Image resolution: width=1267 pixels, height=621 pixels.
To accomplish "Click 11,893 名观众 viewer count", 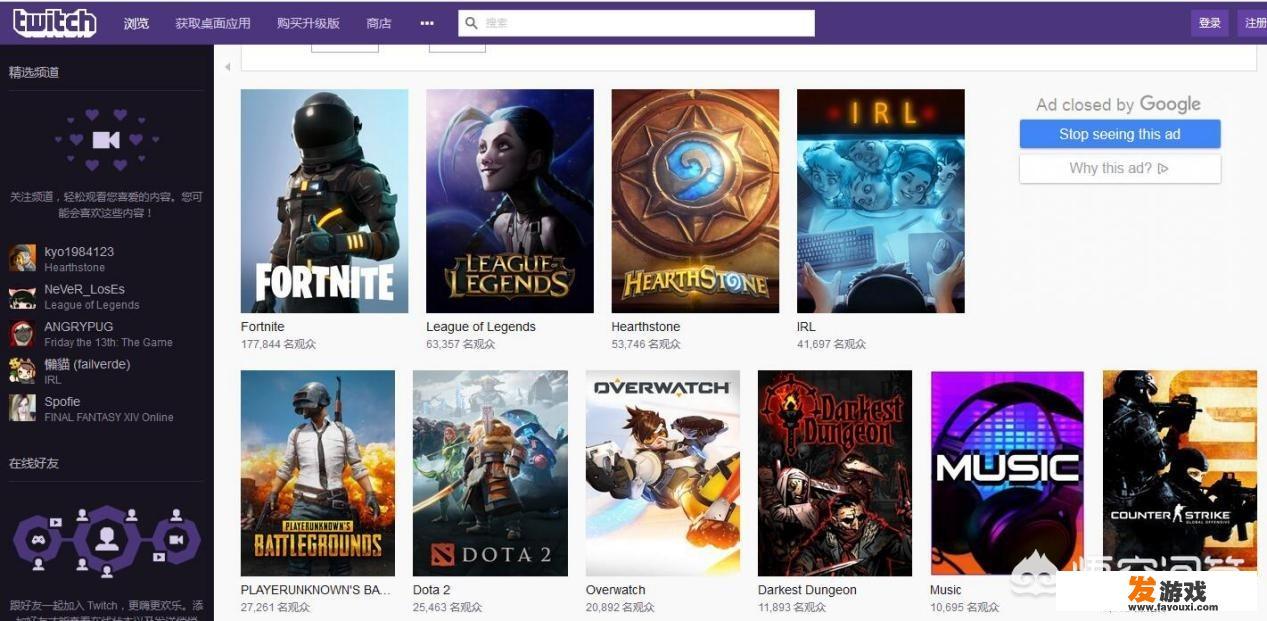I will (x=792, y=607).
